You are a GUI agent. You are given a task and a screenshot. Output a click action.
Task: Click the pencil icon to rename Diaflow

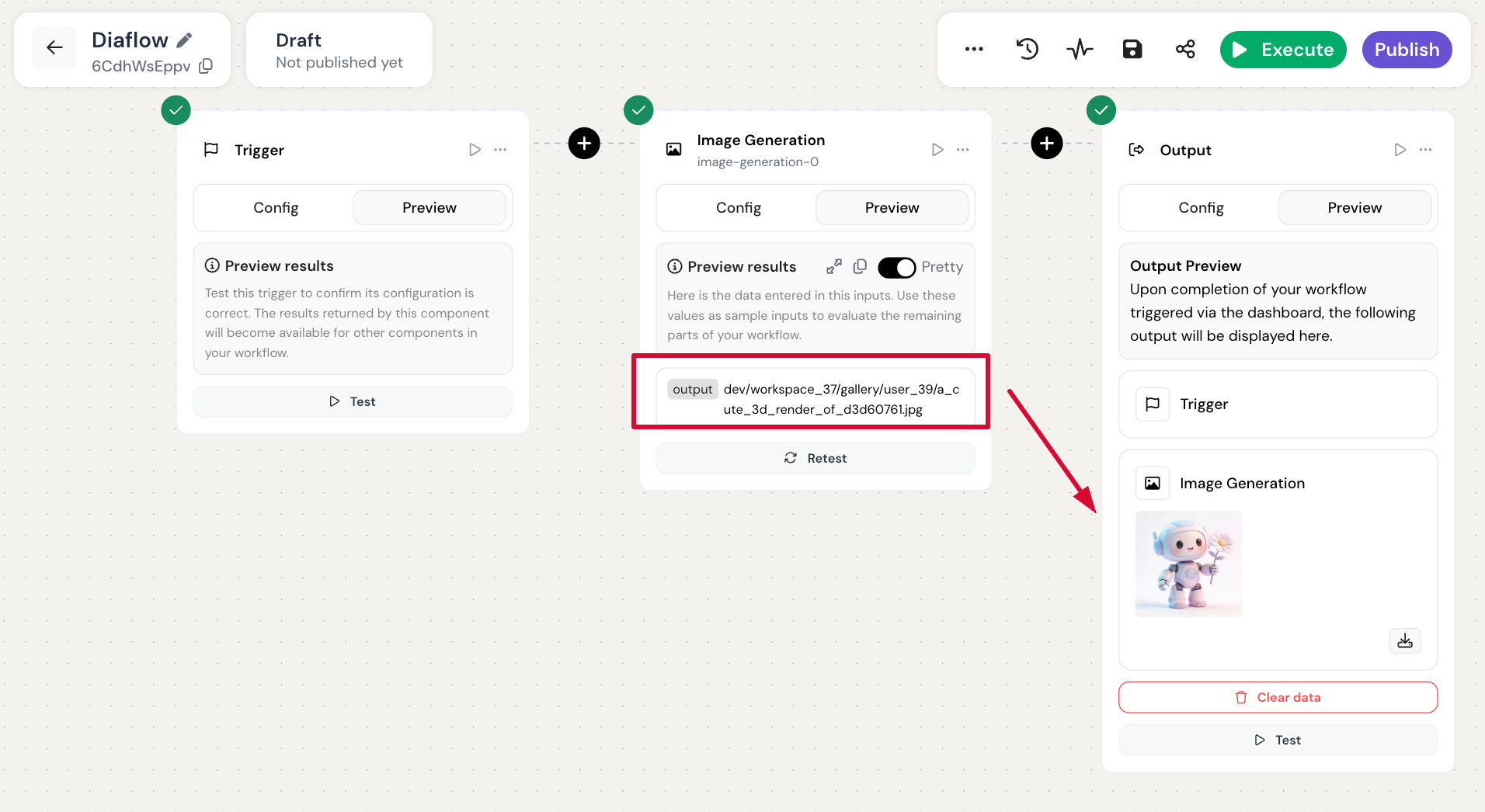[x=184, y=40]
